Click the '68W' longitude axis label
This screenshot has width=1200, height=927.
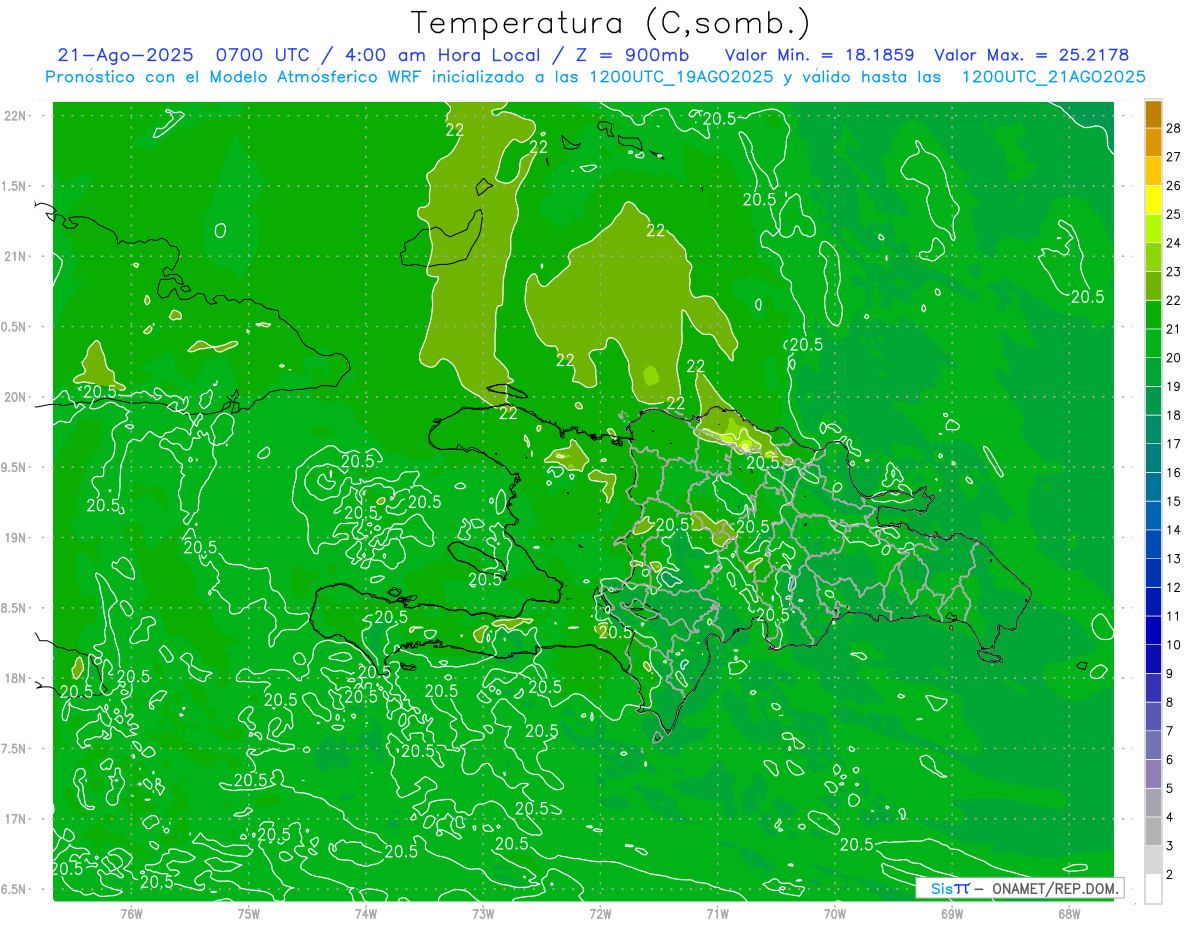coord(1068,914)
